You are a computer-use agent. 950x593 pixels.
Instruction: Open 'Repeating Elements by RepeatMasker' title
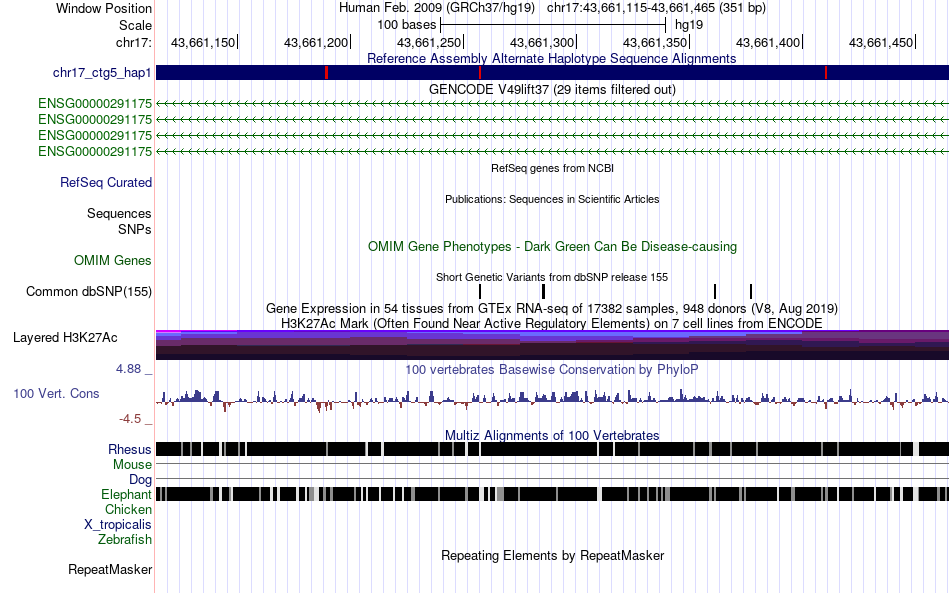click(552, 555)
